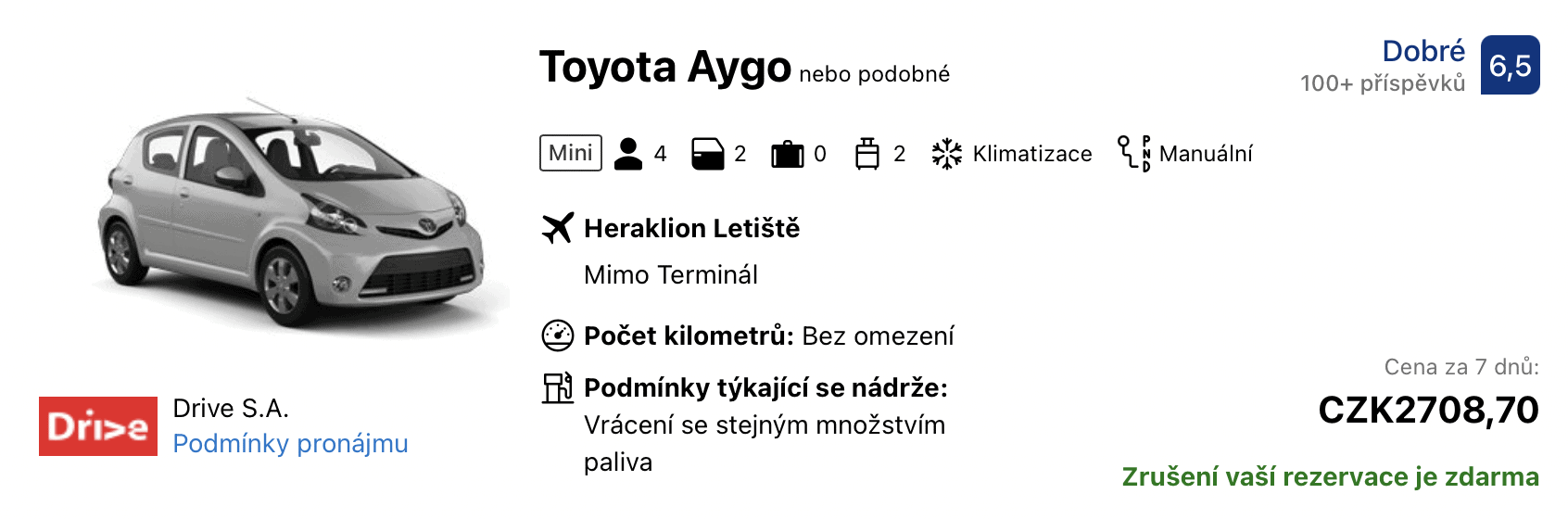Open the Podmínky pronájmu link

[x=290, y=444]
